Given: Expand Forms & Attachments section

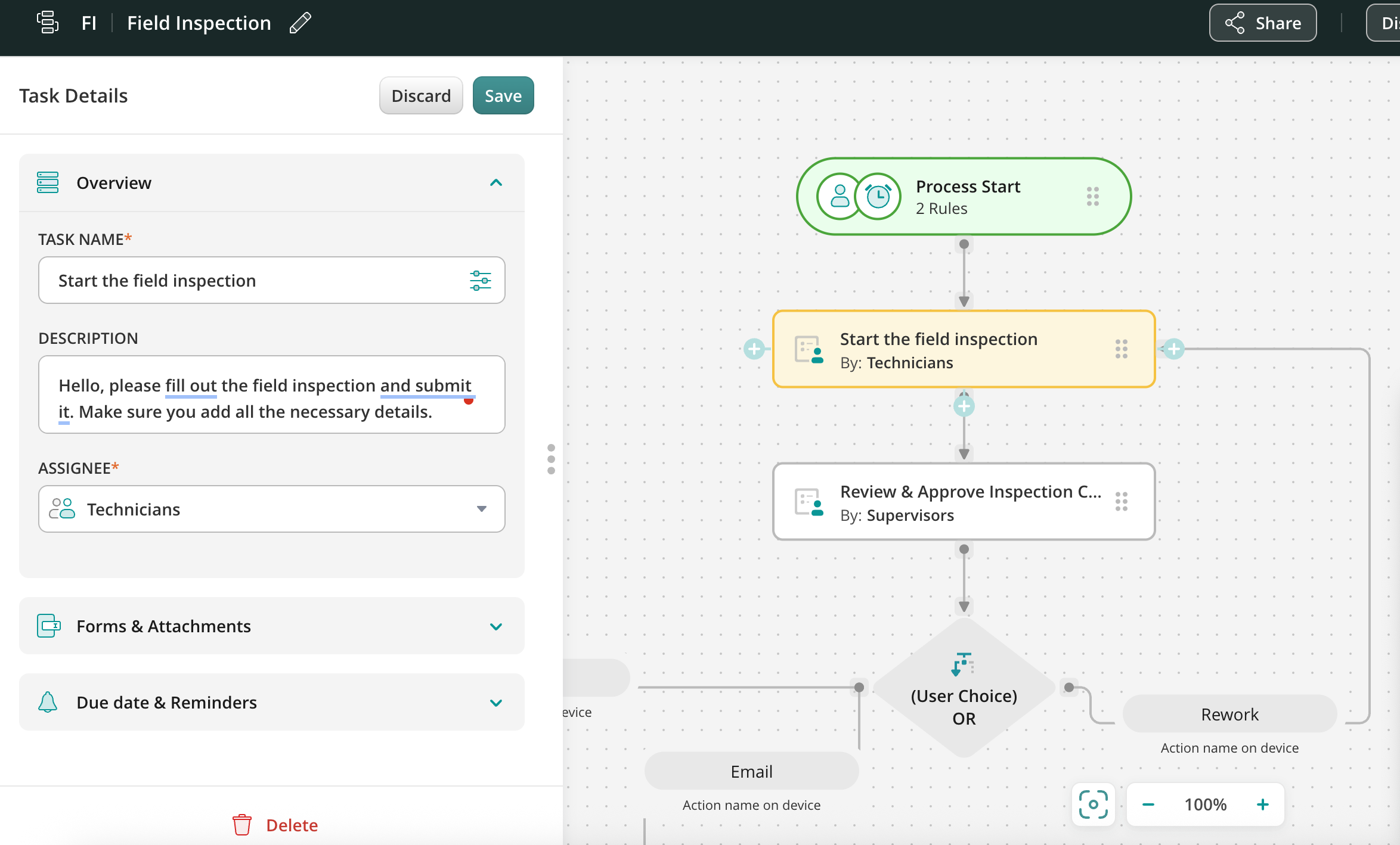Looking at the screenshot, I should (x=495, y=626).
